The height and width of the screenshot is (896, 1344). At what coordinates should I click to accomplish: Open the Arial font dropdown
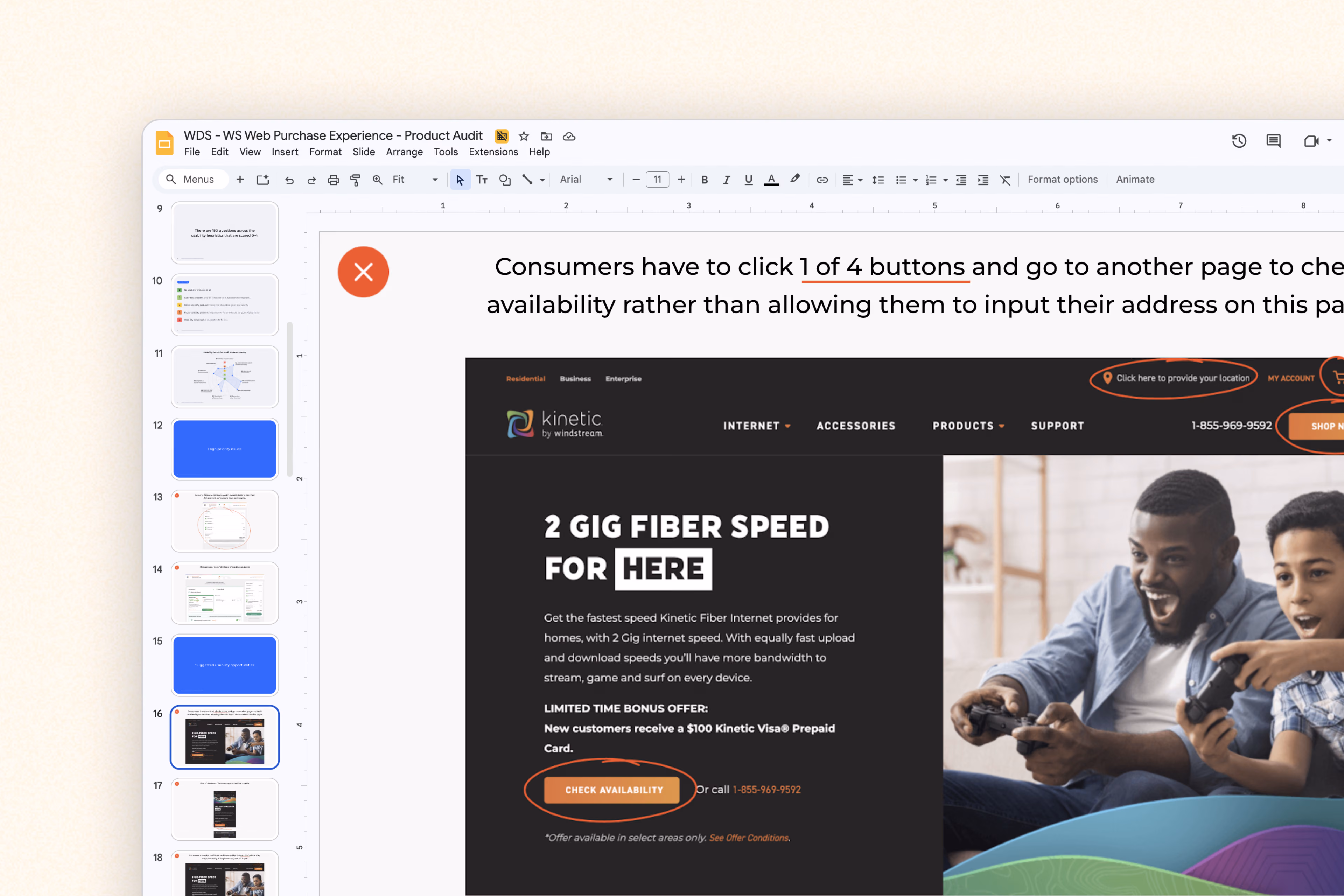(x=586, y=180)
